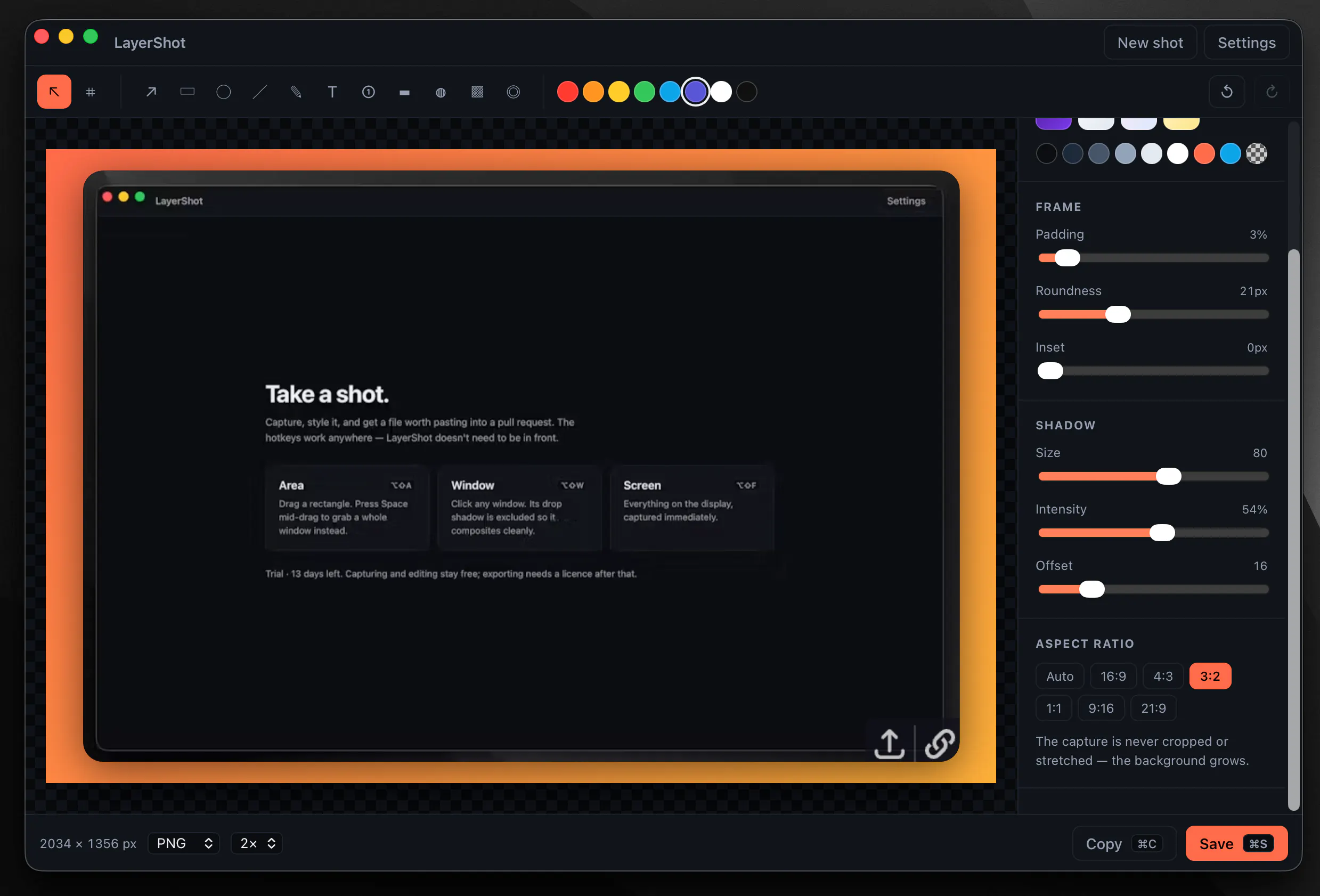The width and height of the screenshot is (1320, 896).
Task: Choose the concentric-circles spotlight tool
Action: (x=514, y=92)
